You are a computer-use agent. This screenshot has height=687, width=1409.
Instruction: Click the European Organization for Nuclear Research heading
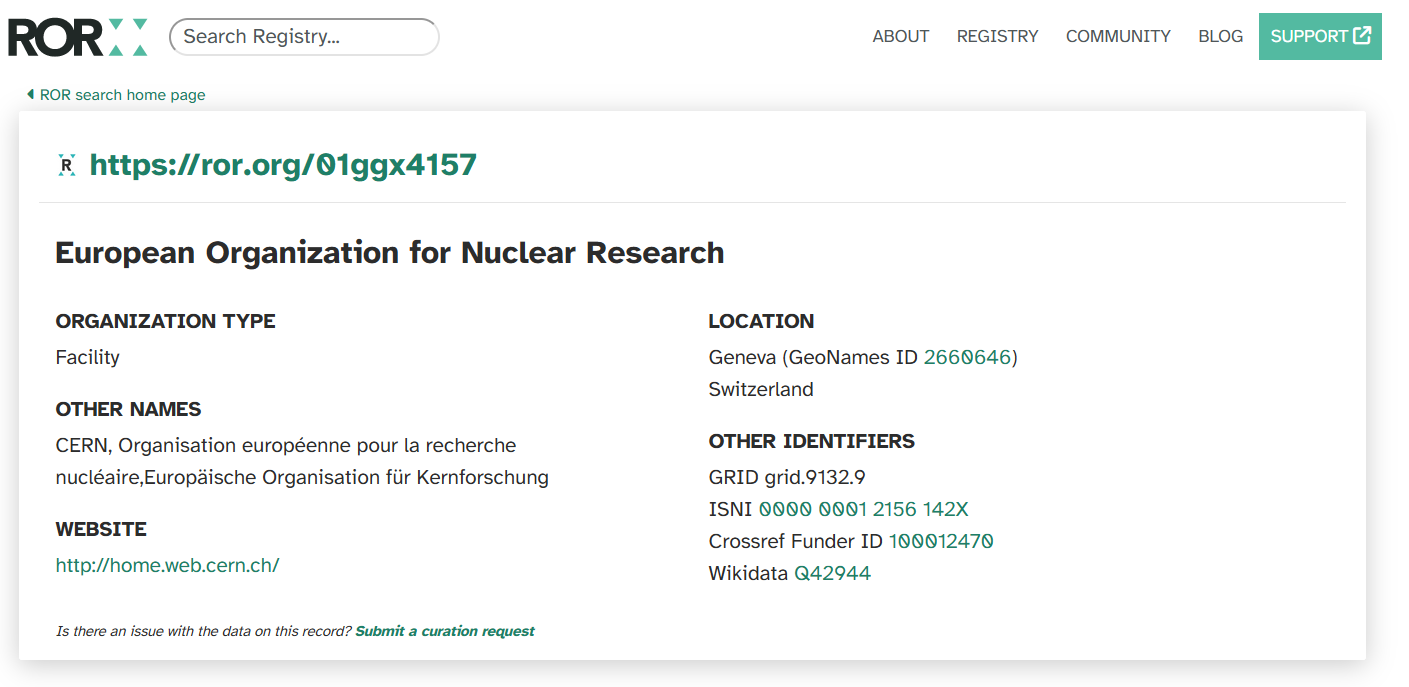coord(389,253)
